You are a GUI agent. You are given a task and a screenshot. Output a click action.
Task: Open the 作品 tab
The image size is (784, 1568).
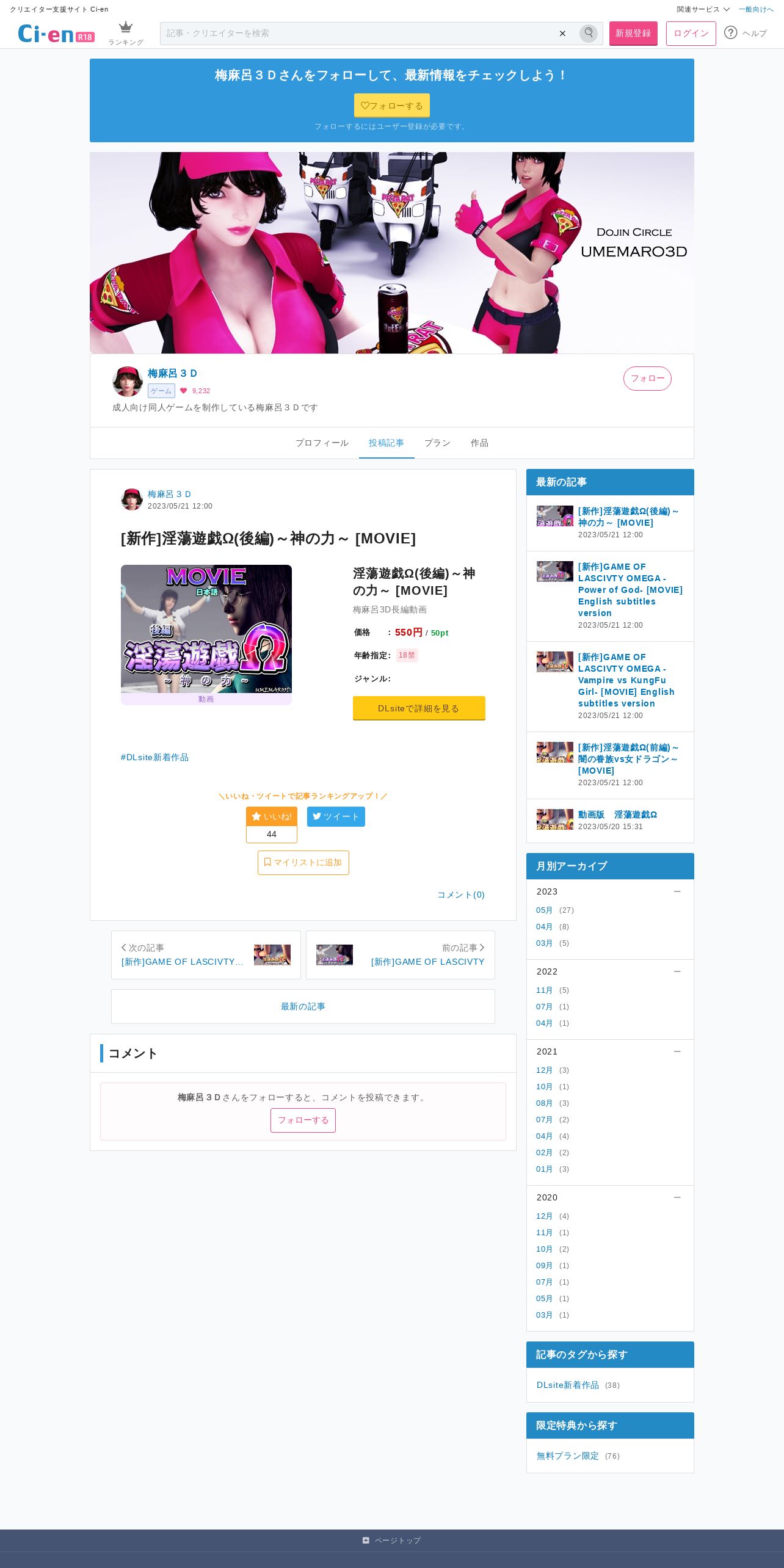479,443
